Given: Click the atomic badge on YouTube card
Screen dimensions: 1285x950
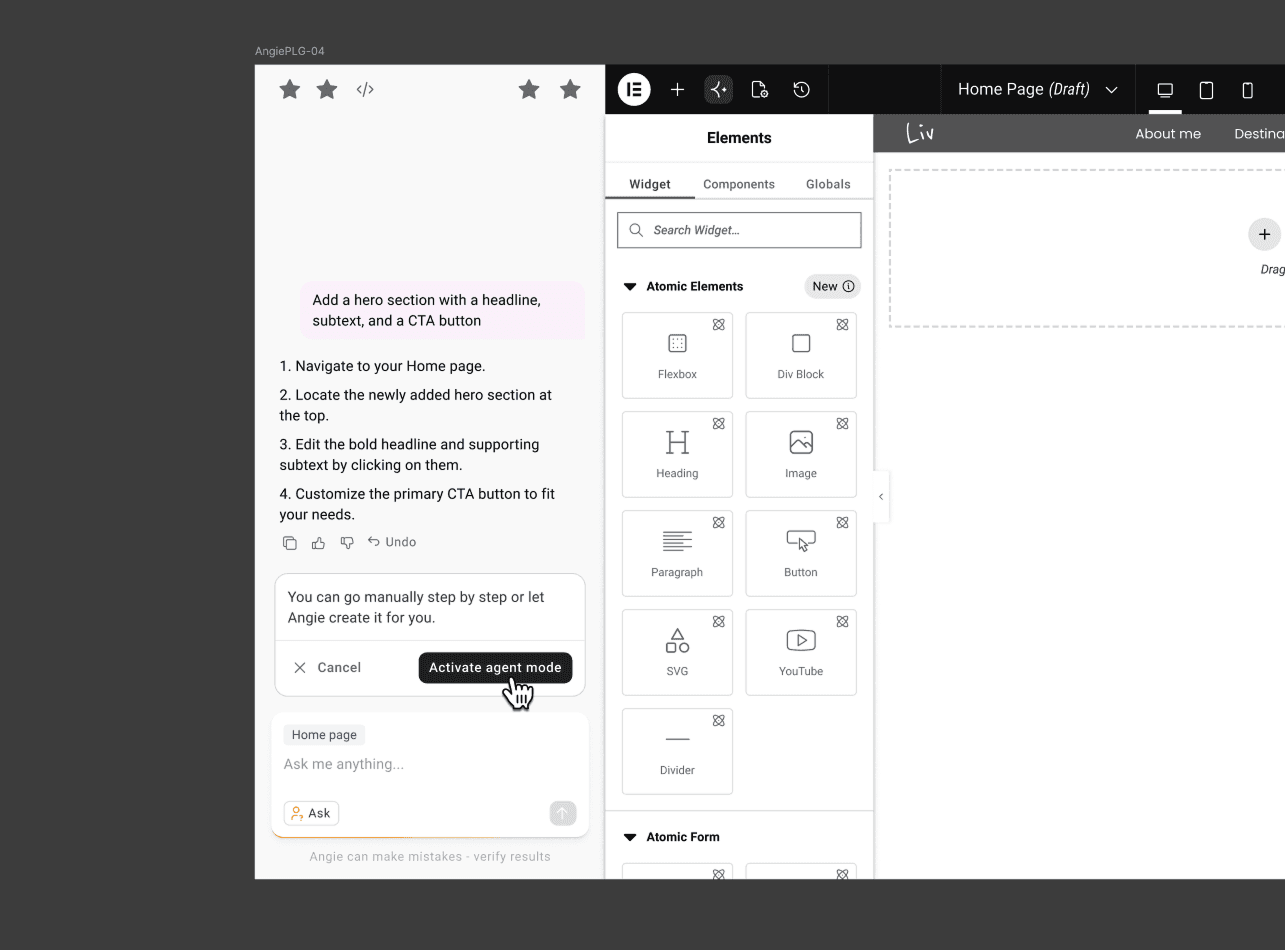Looking at the screenshot, I should [843, 622].
